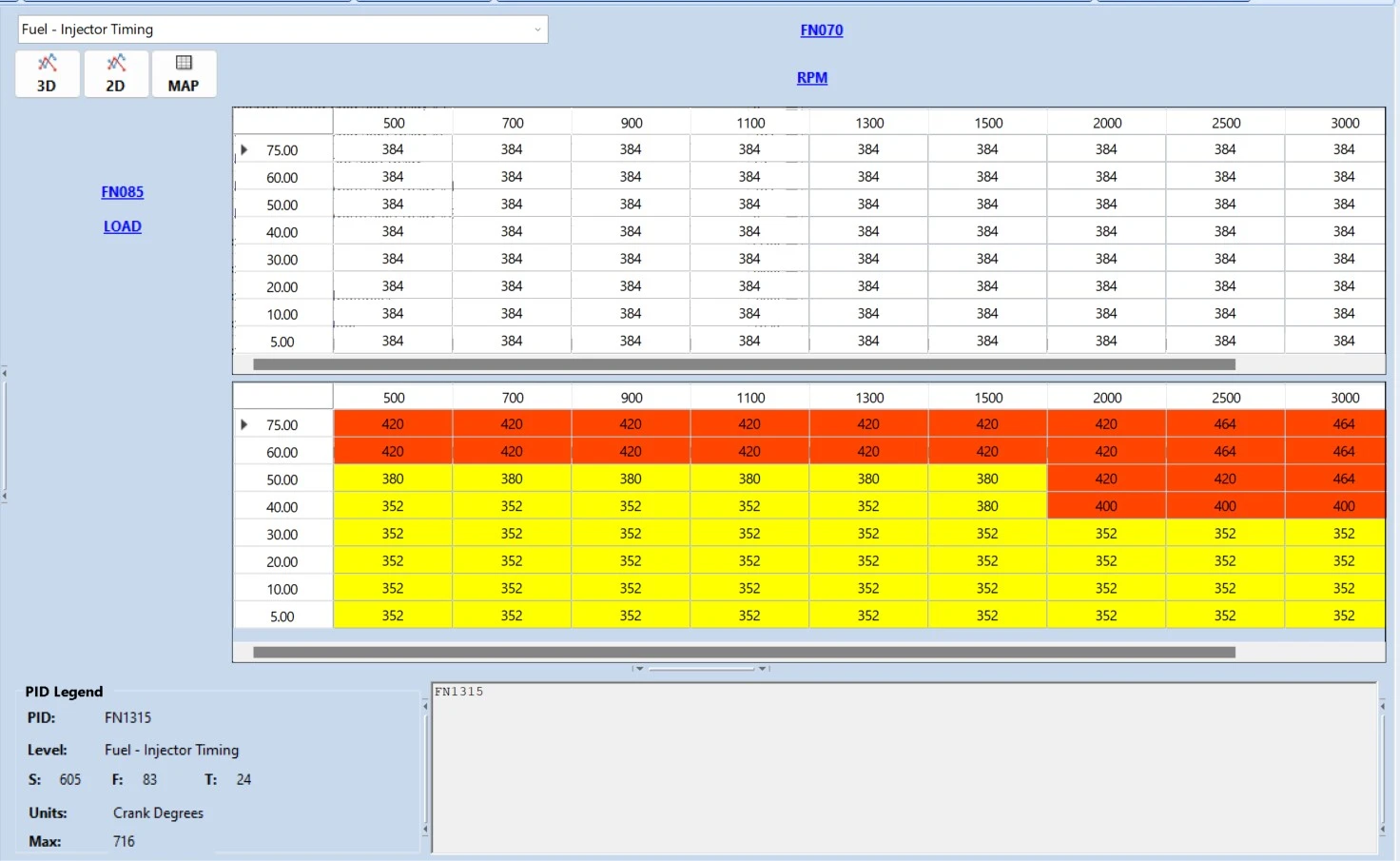Select the 75.00 row arrow in the upper table
This screenshot has width=1400, height=861.
click(x=244, y=149)
